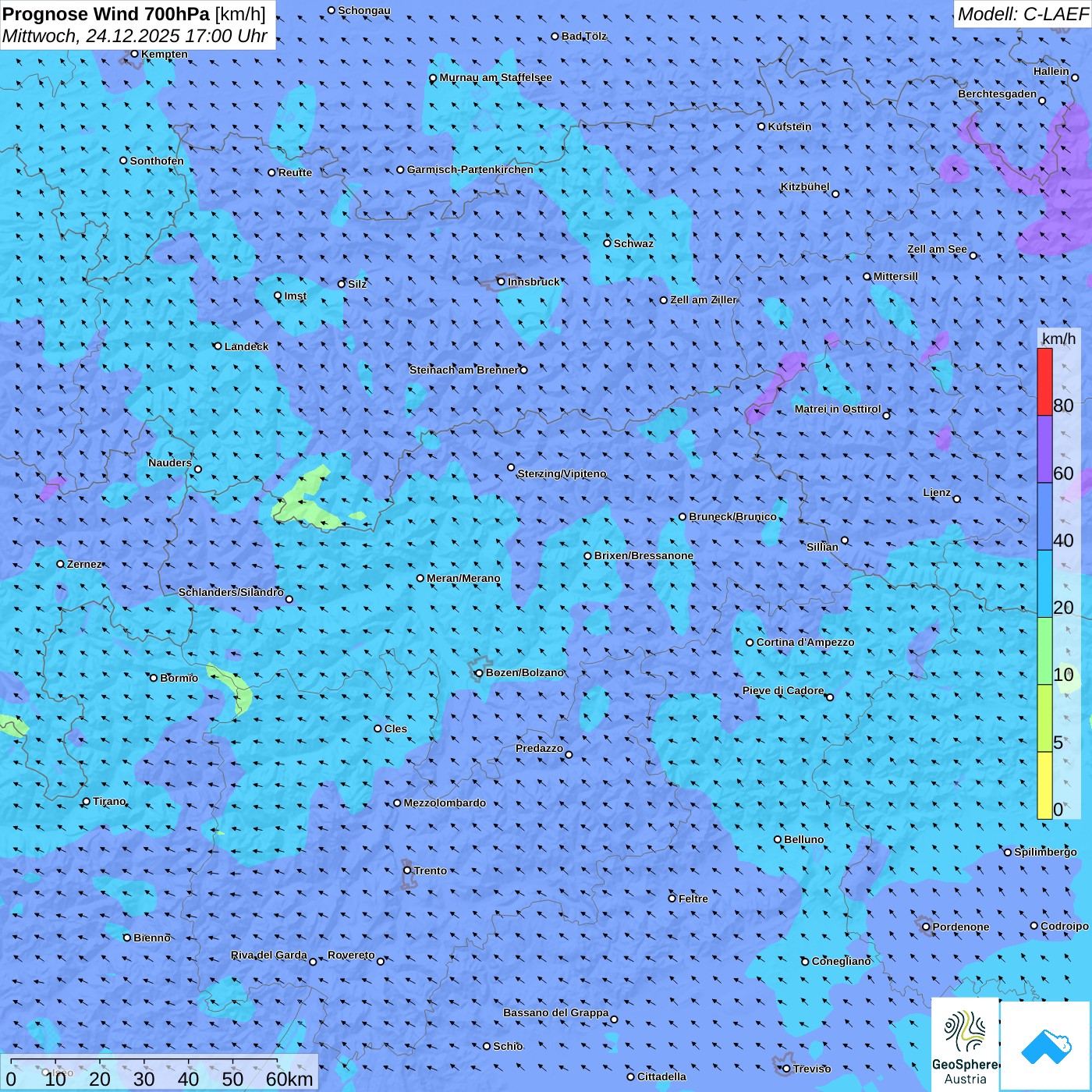
Task: Select the blue 40–60 km/h legend swatch
Action: [1044, 517]
